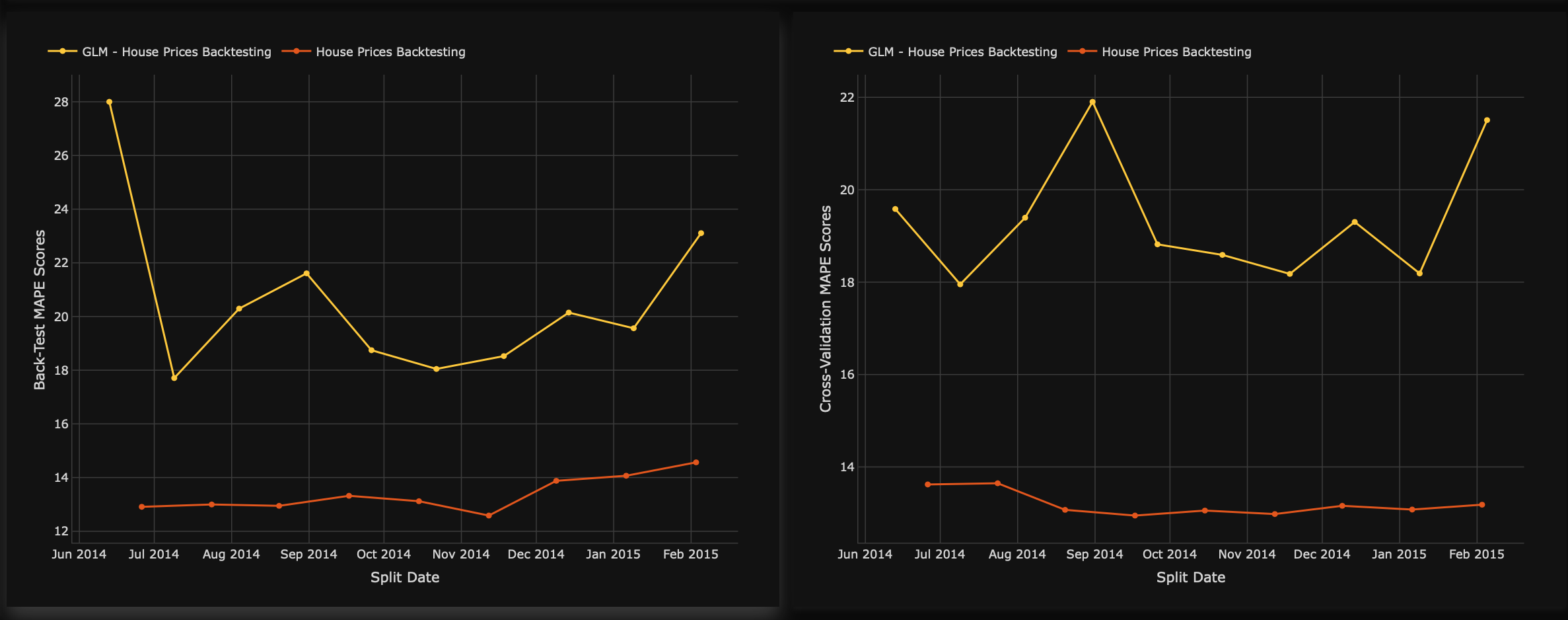Image resolution: width=1568 pixels, height=620 pixels.
Task: Click the GLM peak near 22 in Cross-Validation chart
Action: point(1092,102)
